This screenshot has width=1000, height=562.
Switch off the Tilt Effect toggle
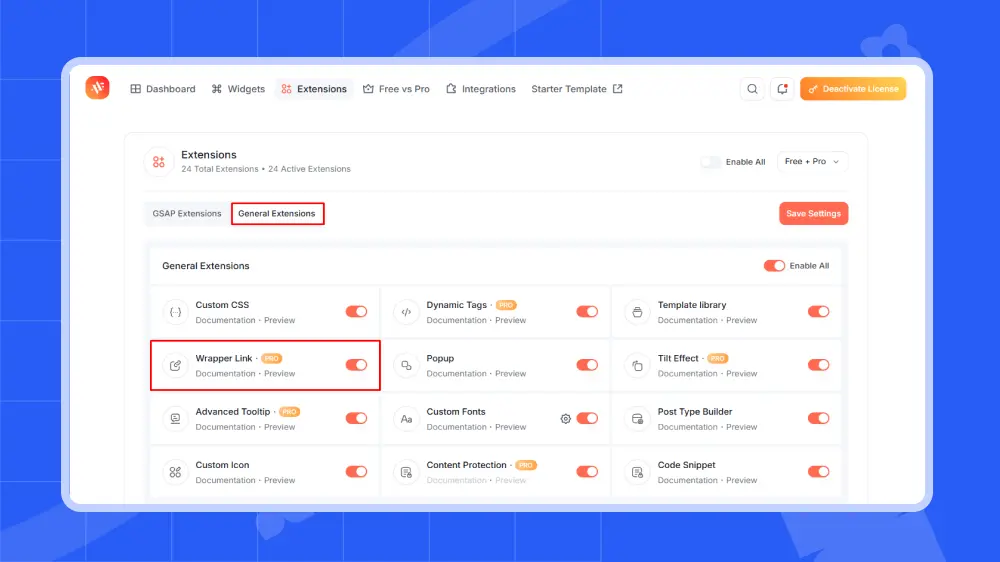(818, 365)
